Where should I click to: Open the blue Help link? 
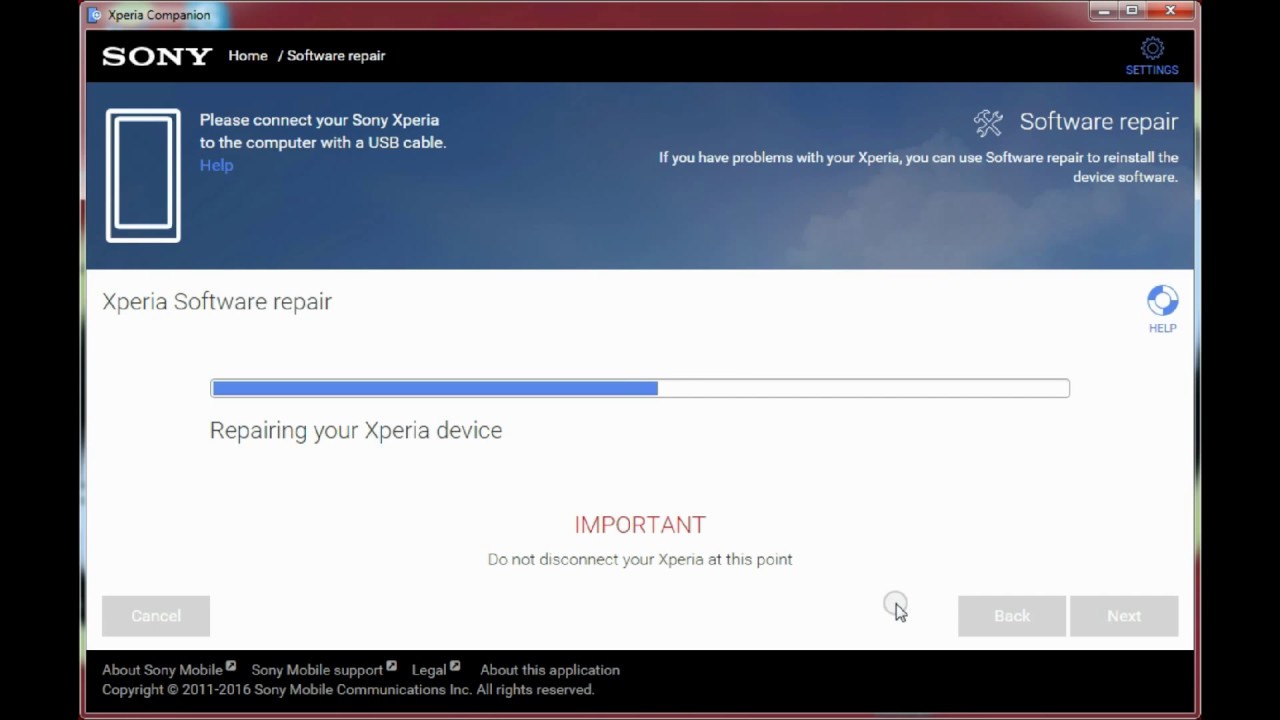[216, 165]
